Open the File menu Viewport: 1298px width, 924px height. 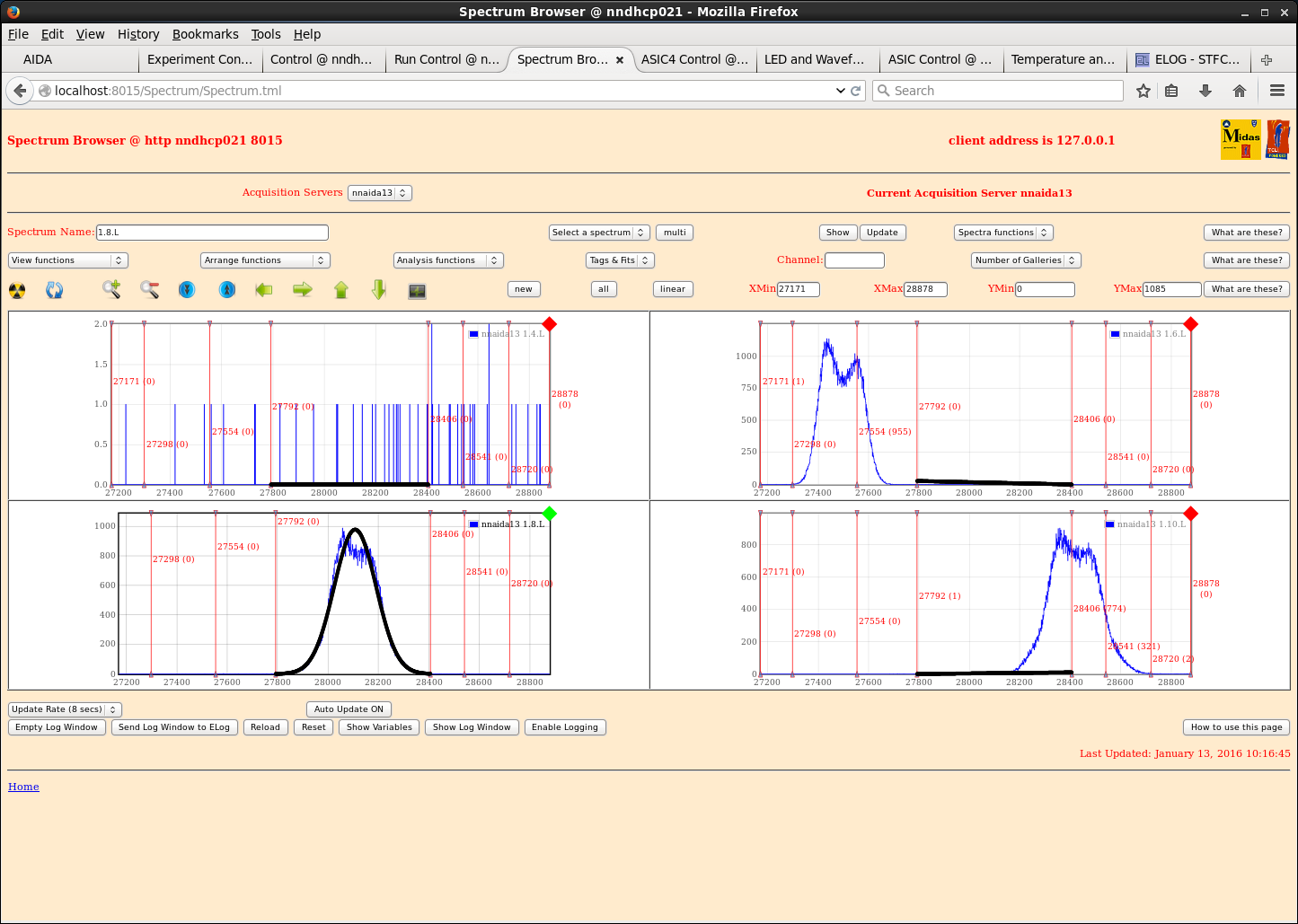[18, 34]
